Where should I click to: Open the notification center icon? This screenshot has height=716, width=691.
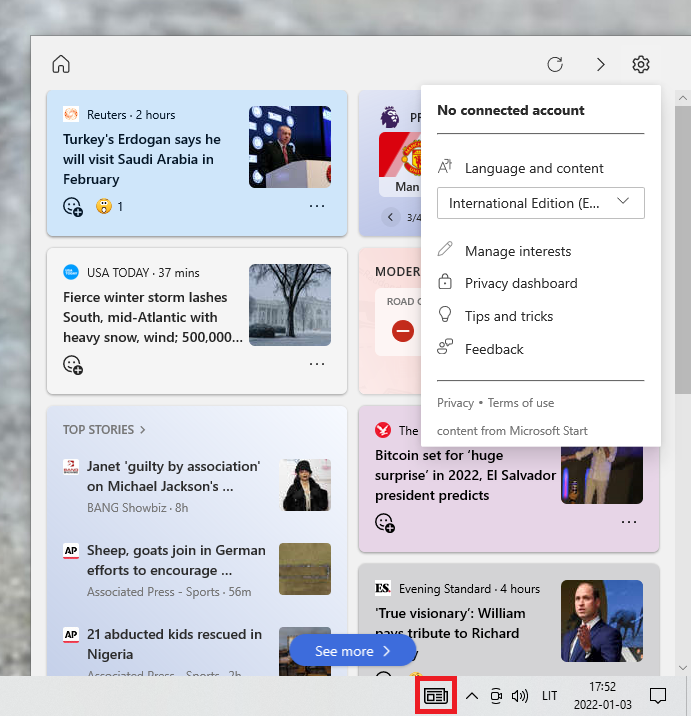point(658,696)
